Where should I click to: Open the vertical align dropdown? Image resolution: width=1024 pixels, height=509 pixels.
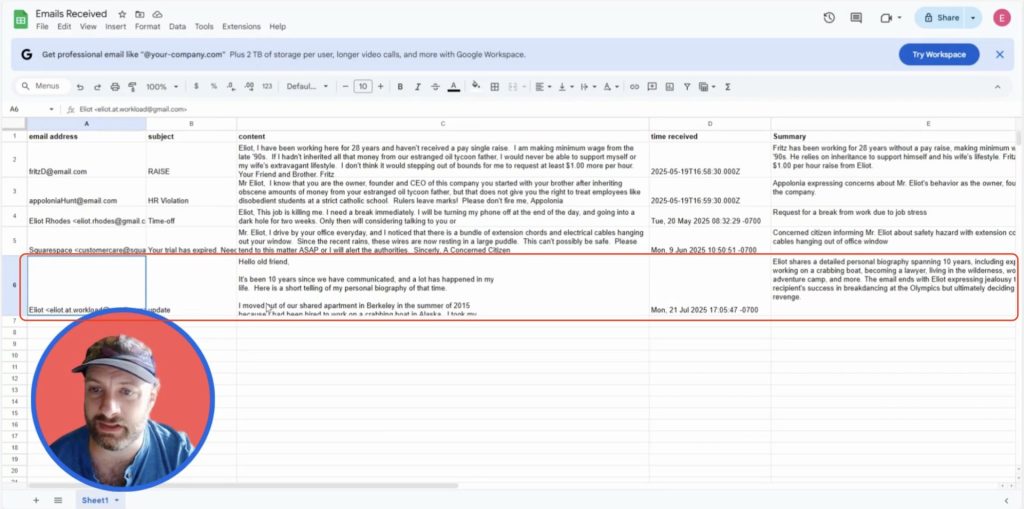tap(566, 87)
